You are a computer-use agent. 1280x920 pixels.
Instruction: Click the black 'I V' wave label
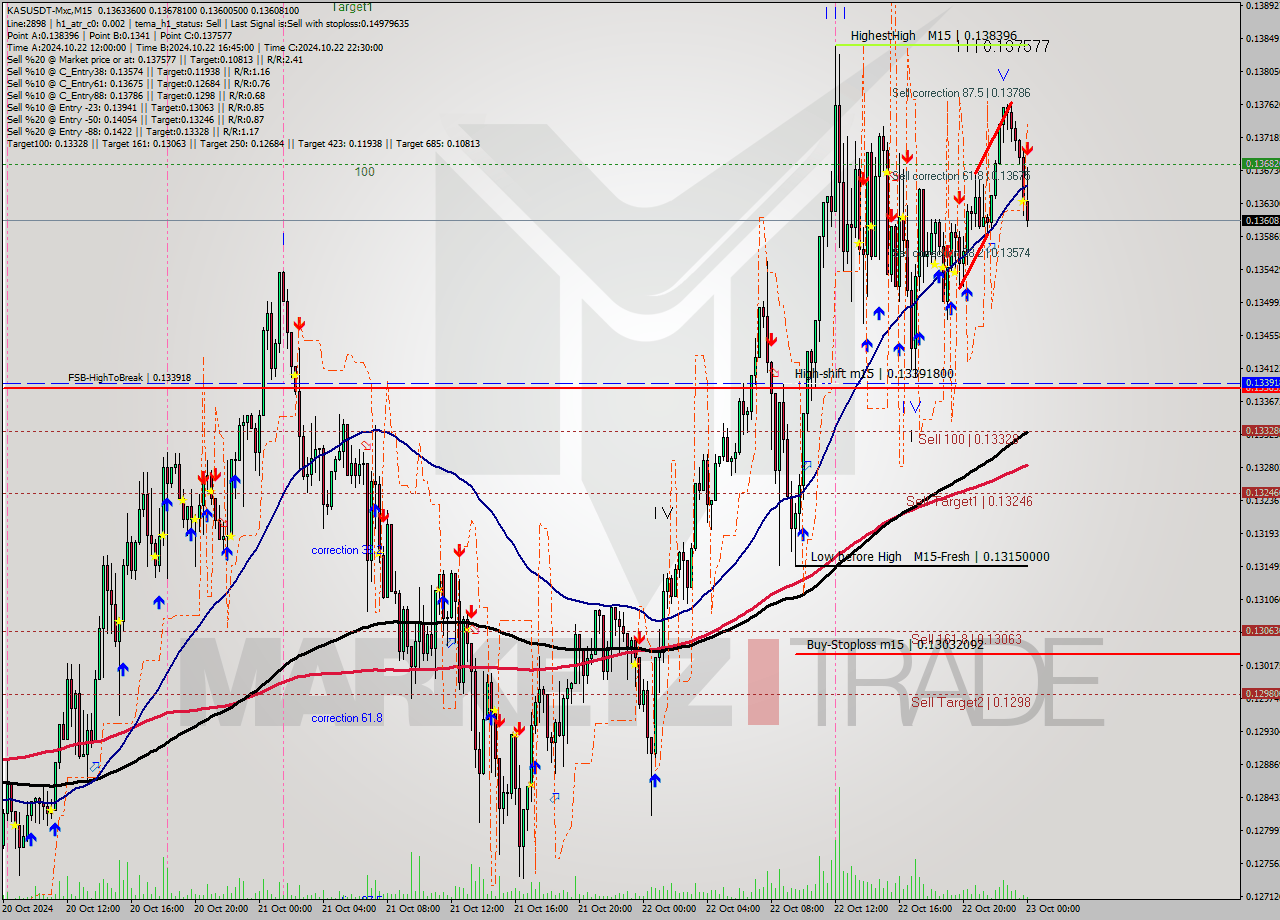point(663,513)
